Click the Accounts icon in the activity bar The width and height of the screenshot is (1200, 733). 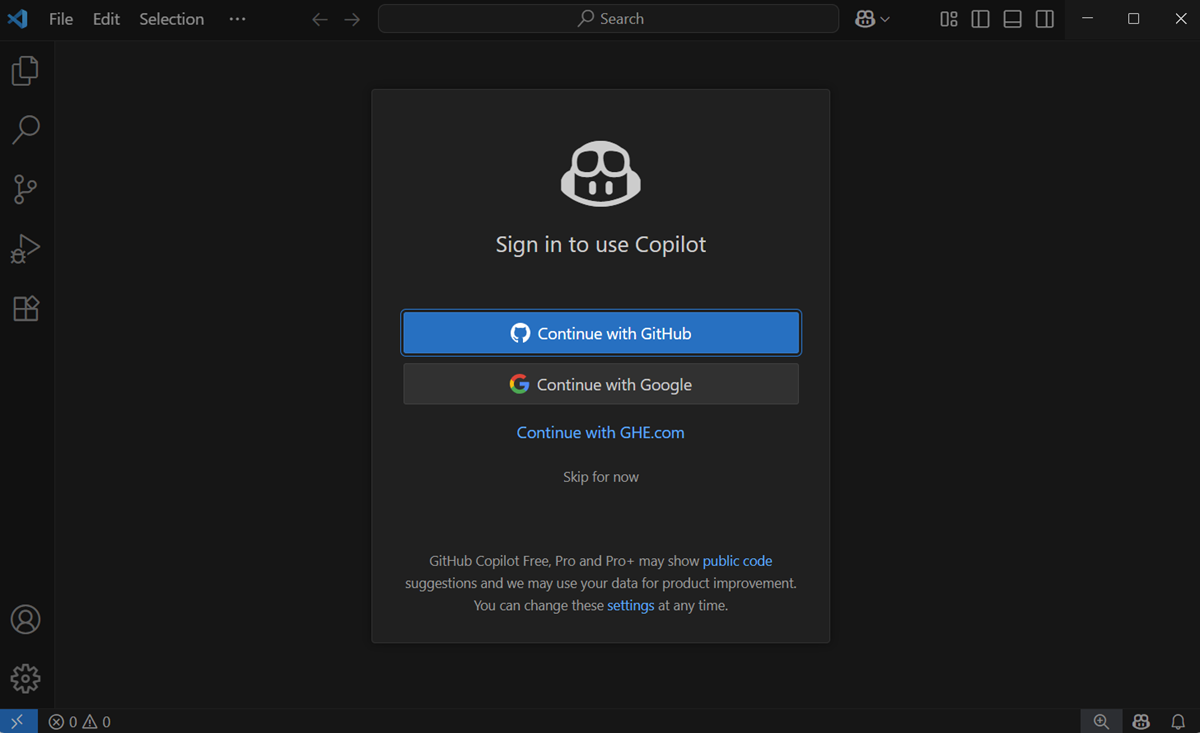point(25,619)
